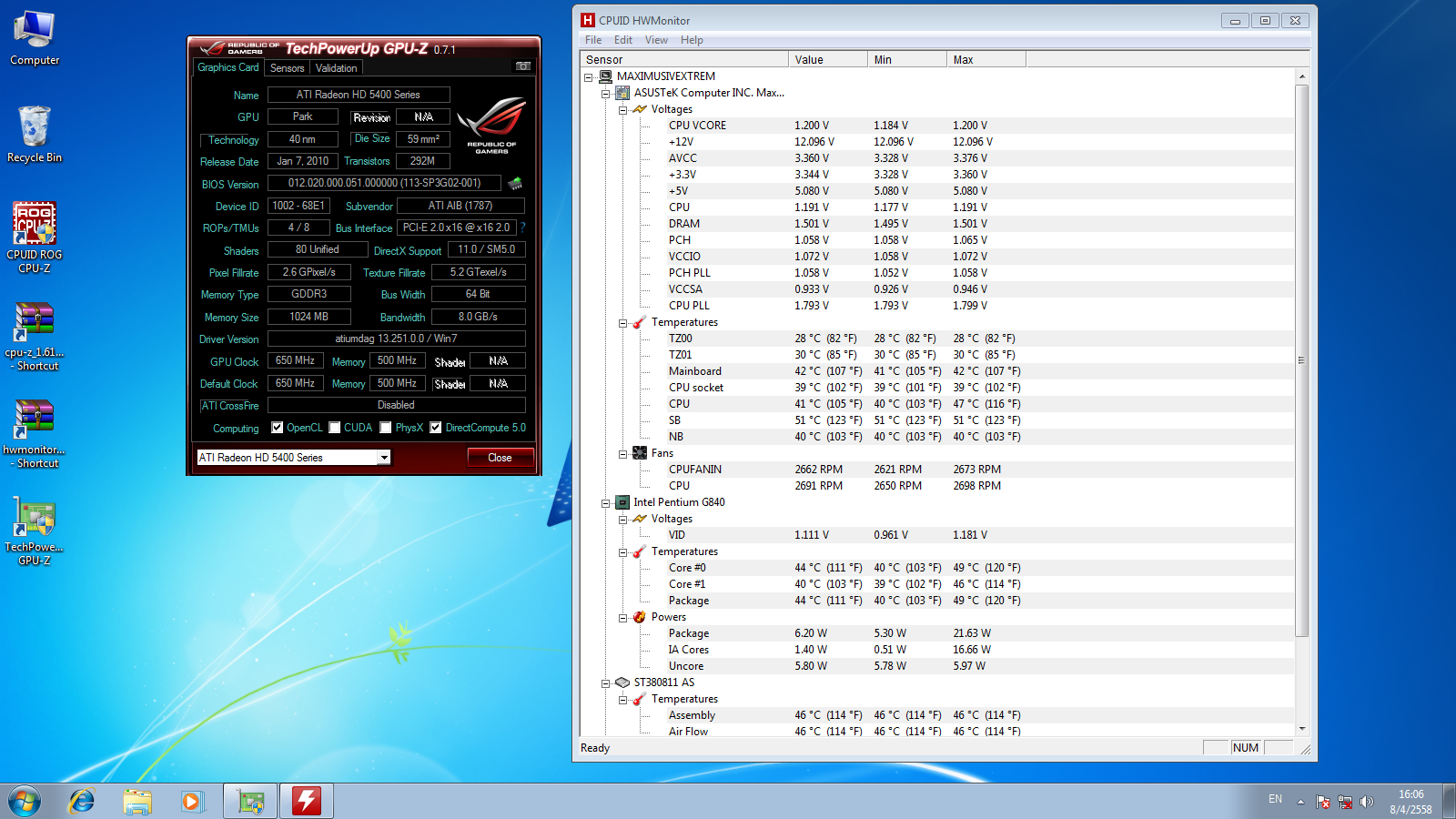The height and width of the screenshot is (819, 1456).
Task: Select the cpu-z_1.61 Shortcut desktop icon
Action: [35, 337]
